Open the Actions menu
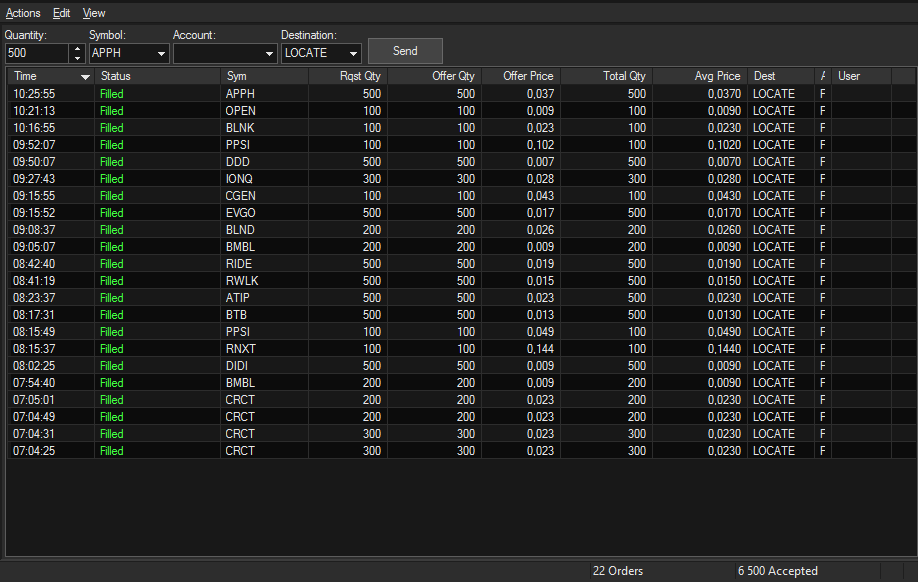 (x=23, y=13)
